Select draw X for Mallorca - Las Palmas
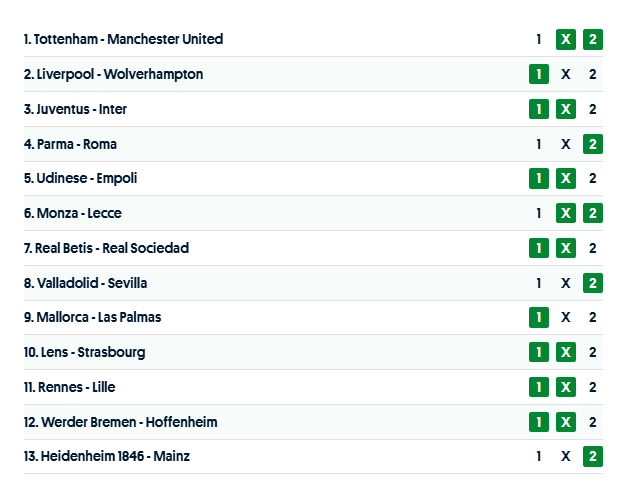625x484 pixels. pyautogui.click(x=566, y=317)
